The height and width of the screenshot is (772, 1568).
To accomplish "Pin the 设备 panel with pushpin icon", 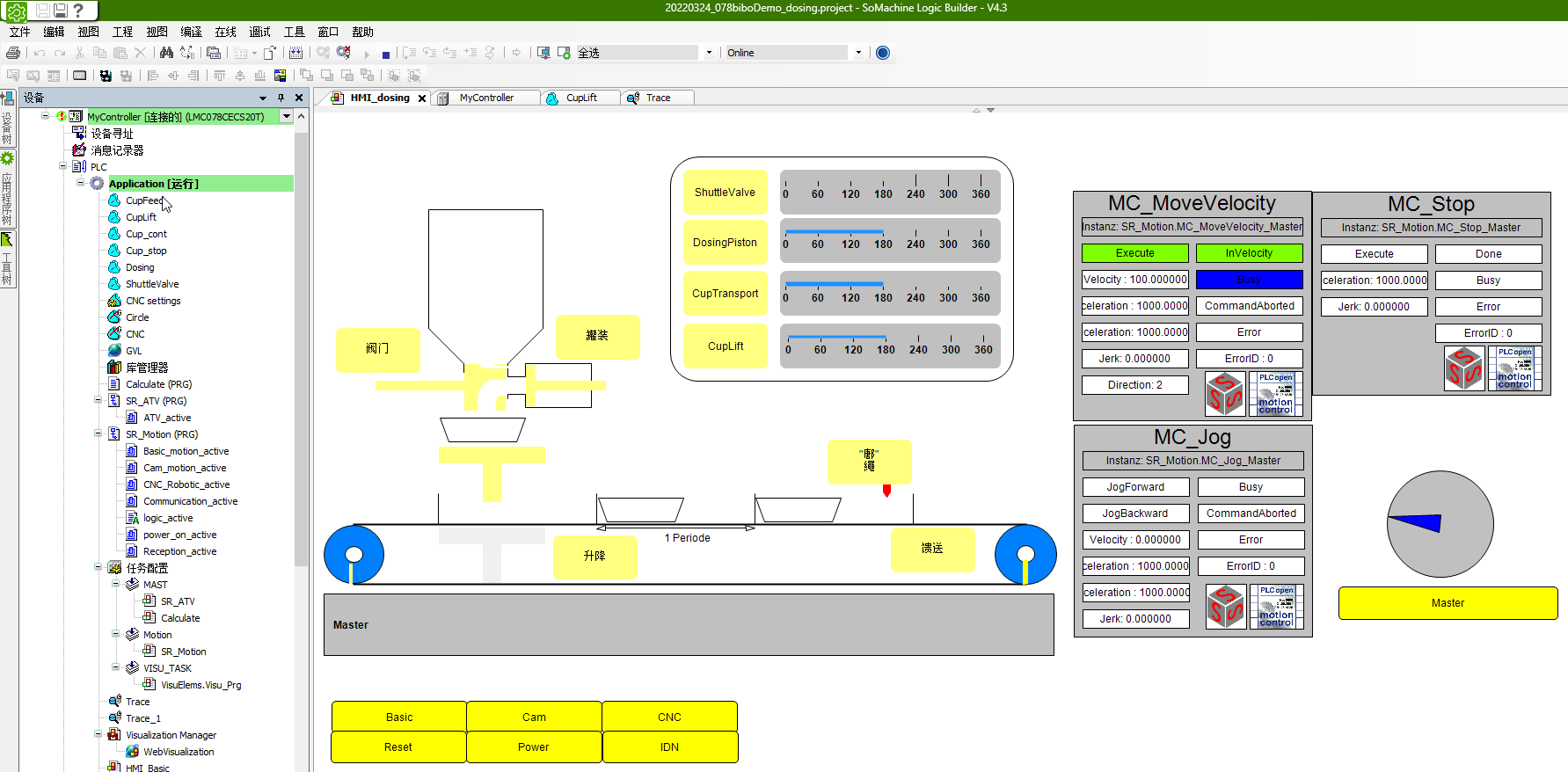I will [x=281, y=98].
